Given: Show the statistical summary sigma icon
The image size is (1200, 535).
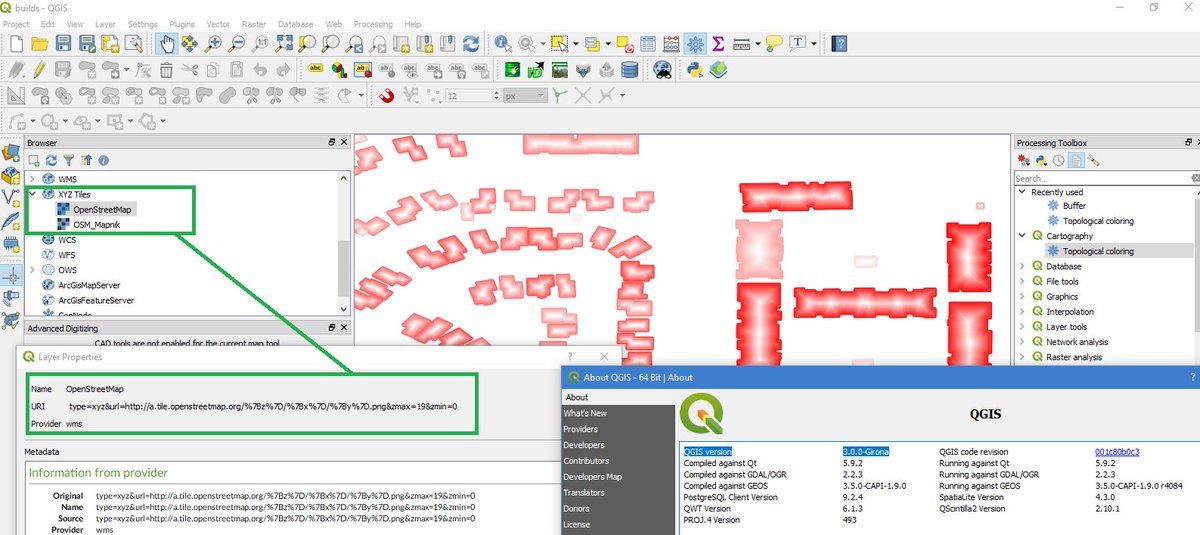Looking at the screenshot, I should pyautogui.click(x=718, y=44).
